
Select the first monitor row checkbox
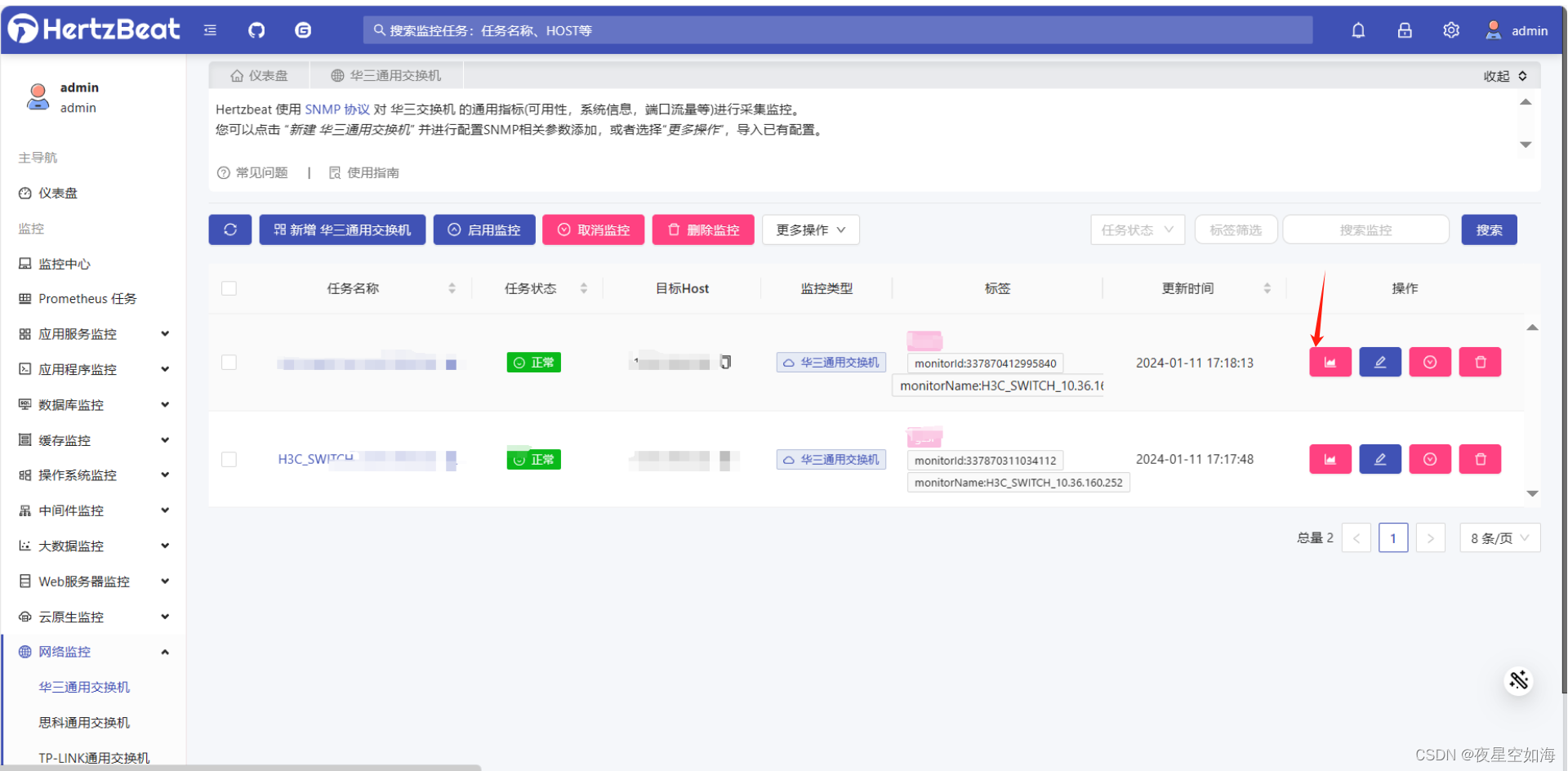click(x=229, y=363)
